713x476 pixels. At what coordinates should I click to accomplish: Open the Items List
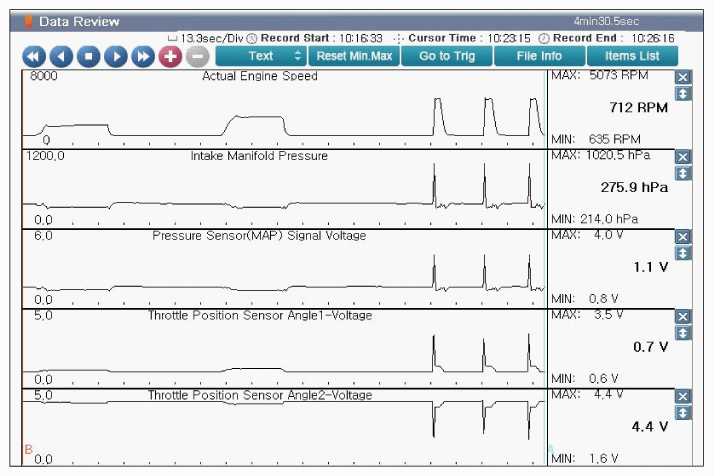tap(632, 56)
